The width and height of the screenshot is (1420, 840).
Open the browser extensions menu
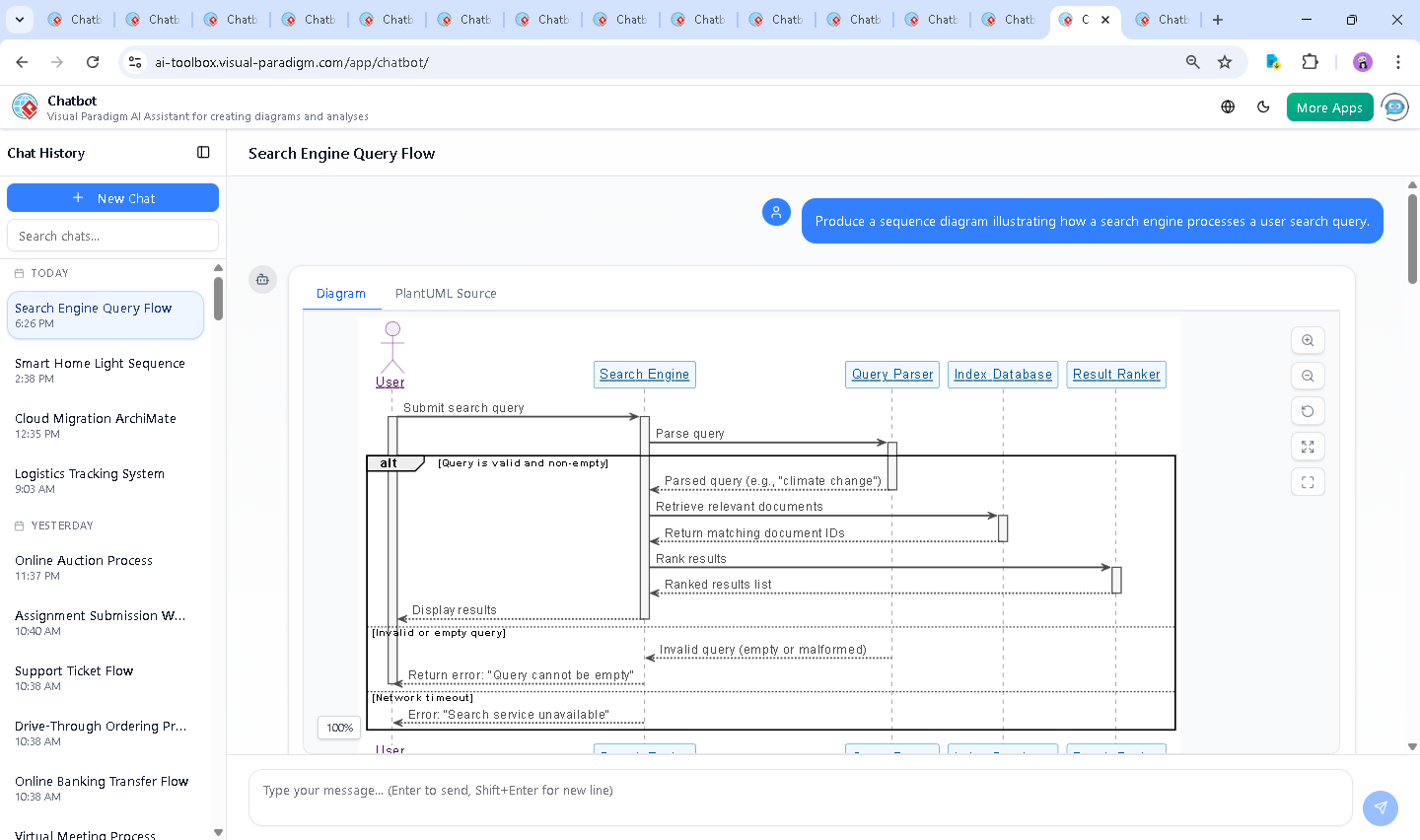pyautogui.click(x=1310, y=62)
